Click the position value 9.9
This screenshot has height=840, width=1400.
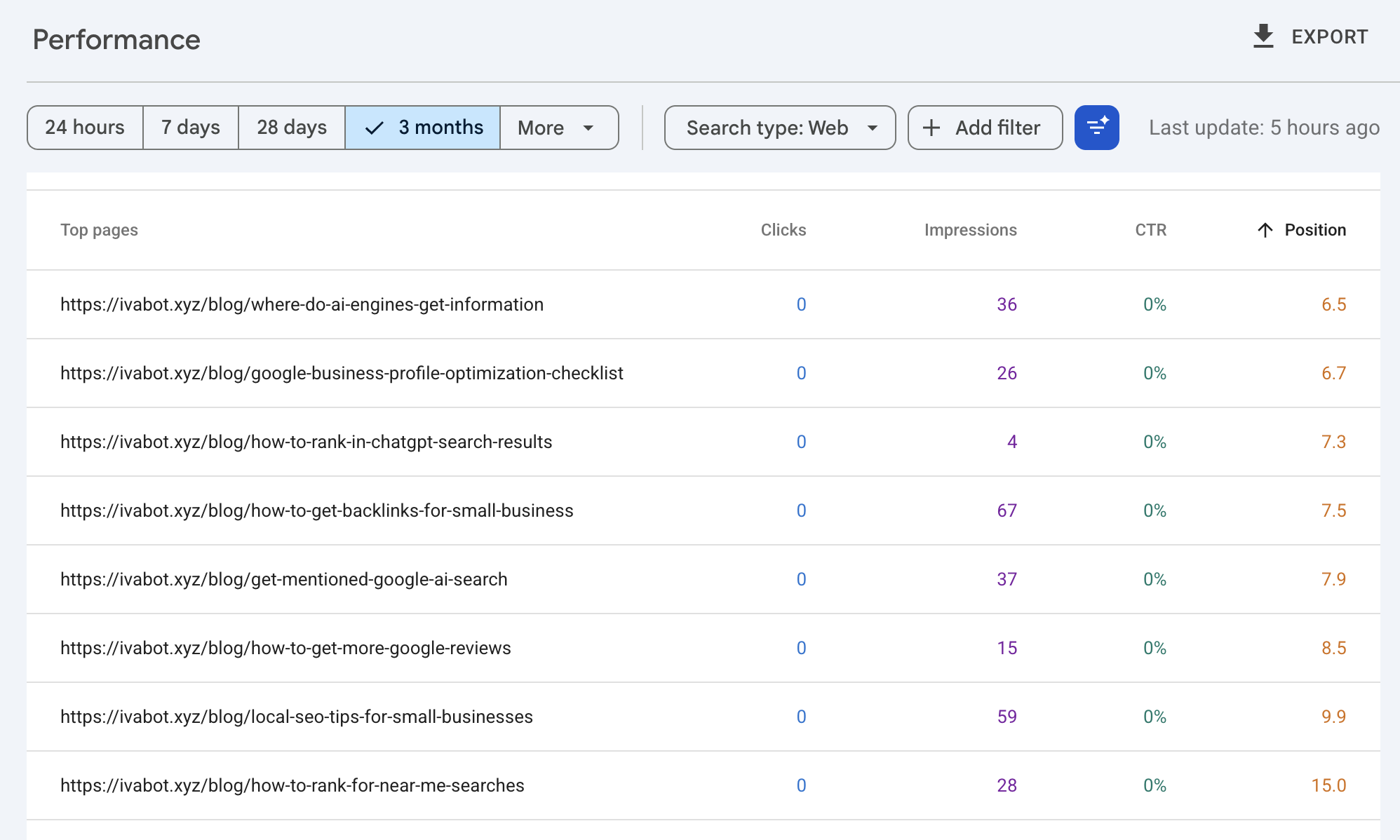1333,717
